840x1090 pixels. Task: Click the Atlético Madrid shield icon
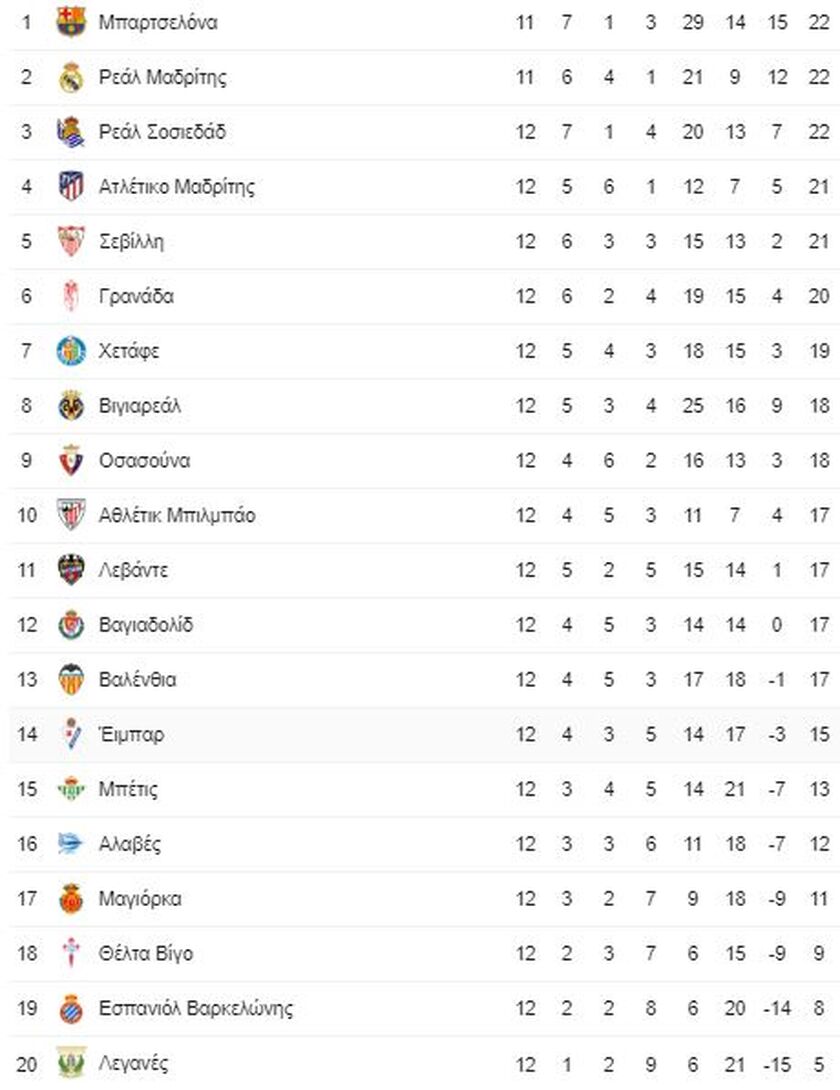71,186
